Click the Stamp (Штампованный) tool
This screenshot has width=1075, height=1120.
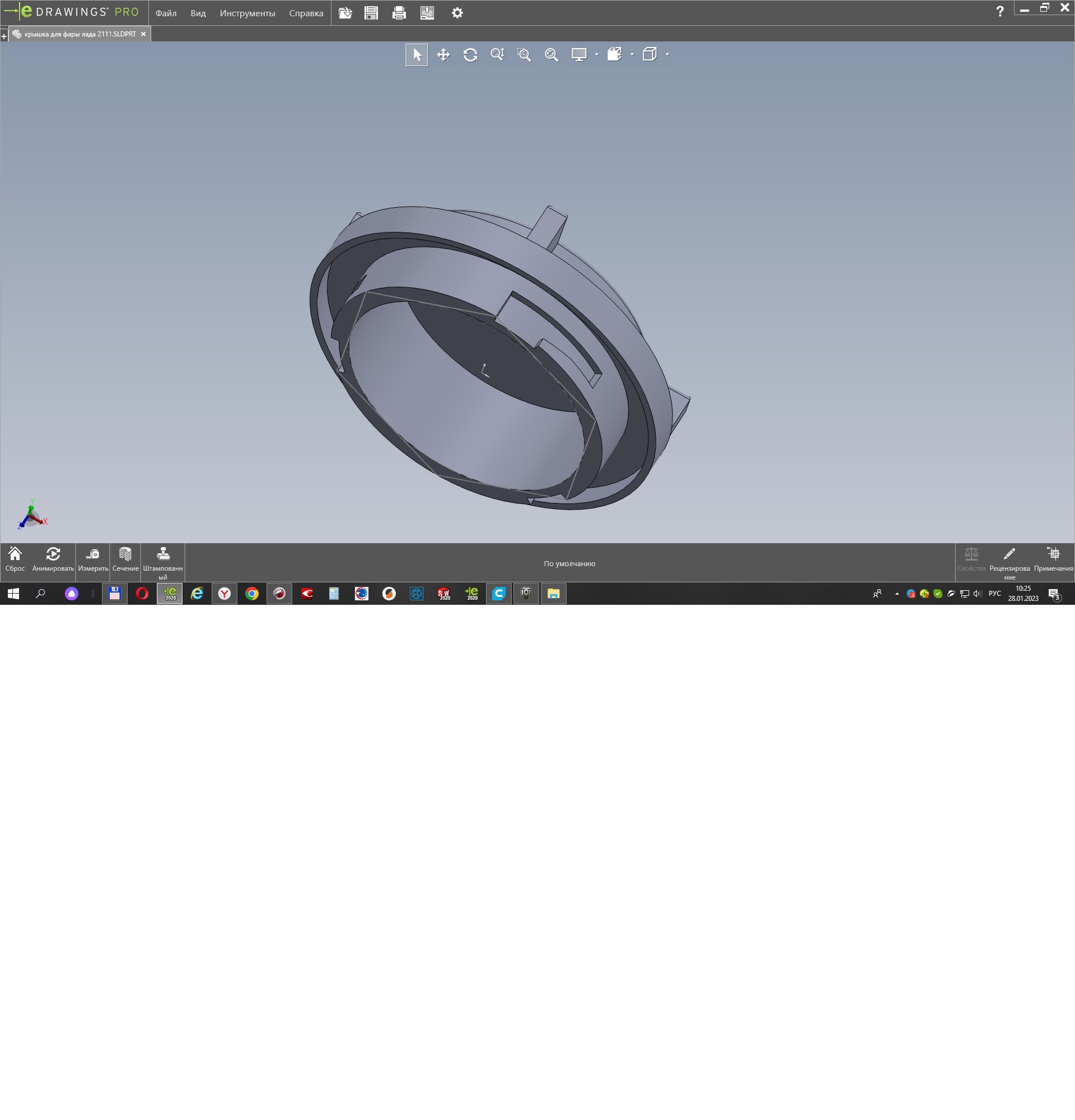pyautogui.click(x=163, y=560)
